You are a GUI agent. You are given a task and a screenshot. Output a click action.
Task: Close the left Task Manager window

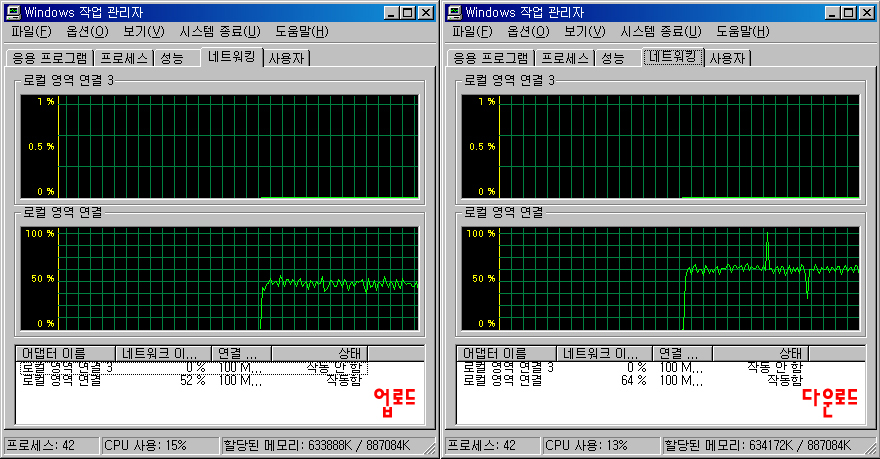pos(426,12)
